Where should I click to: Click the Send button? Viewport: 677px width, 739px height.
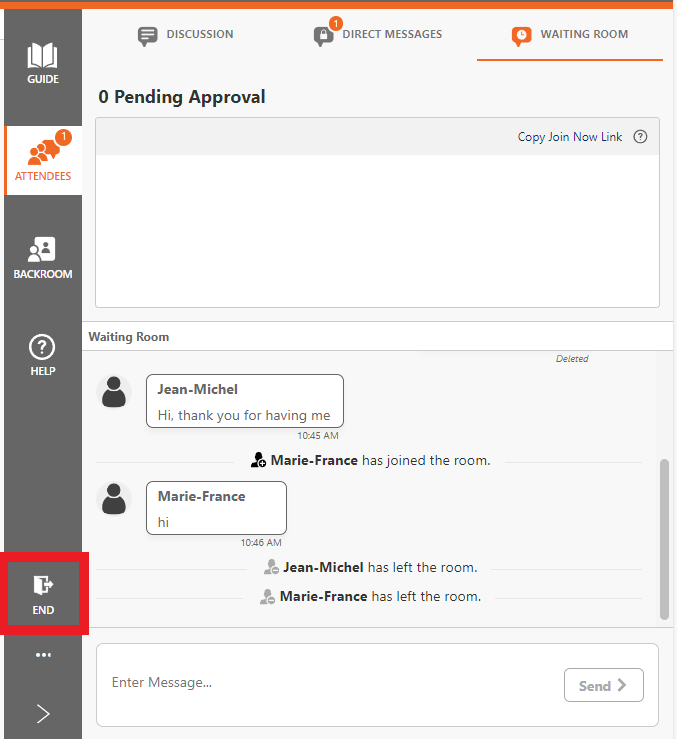603,685
